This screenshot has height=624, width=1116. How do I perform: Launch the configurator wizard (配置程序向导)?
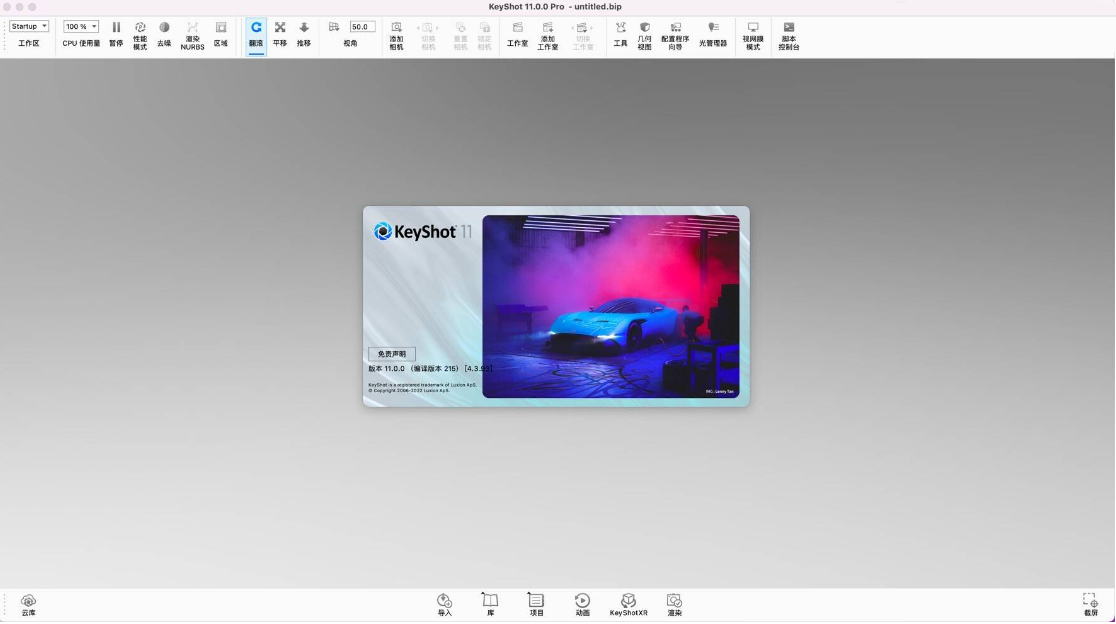coord(675,36)
